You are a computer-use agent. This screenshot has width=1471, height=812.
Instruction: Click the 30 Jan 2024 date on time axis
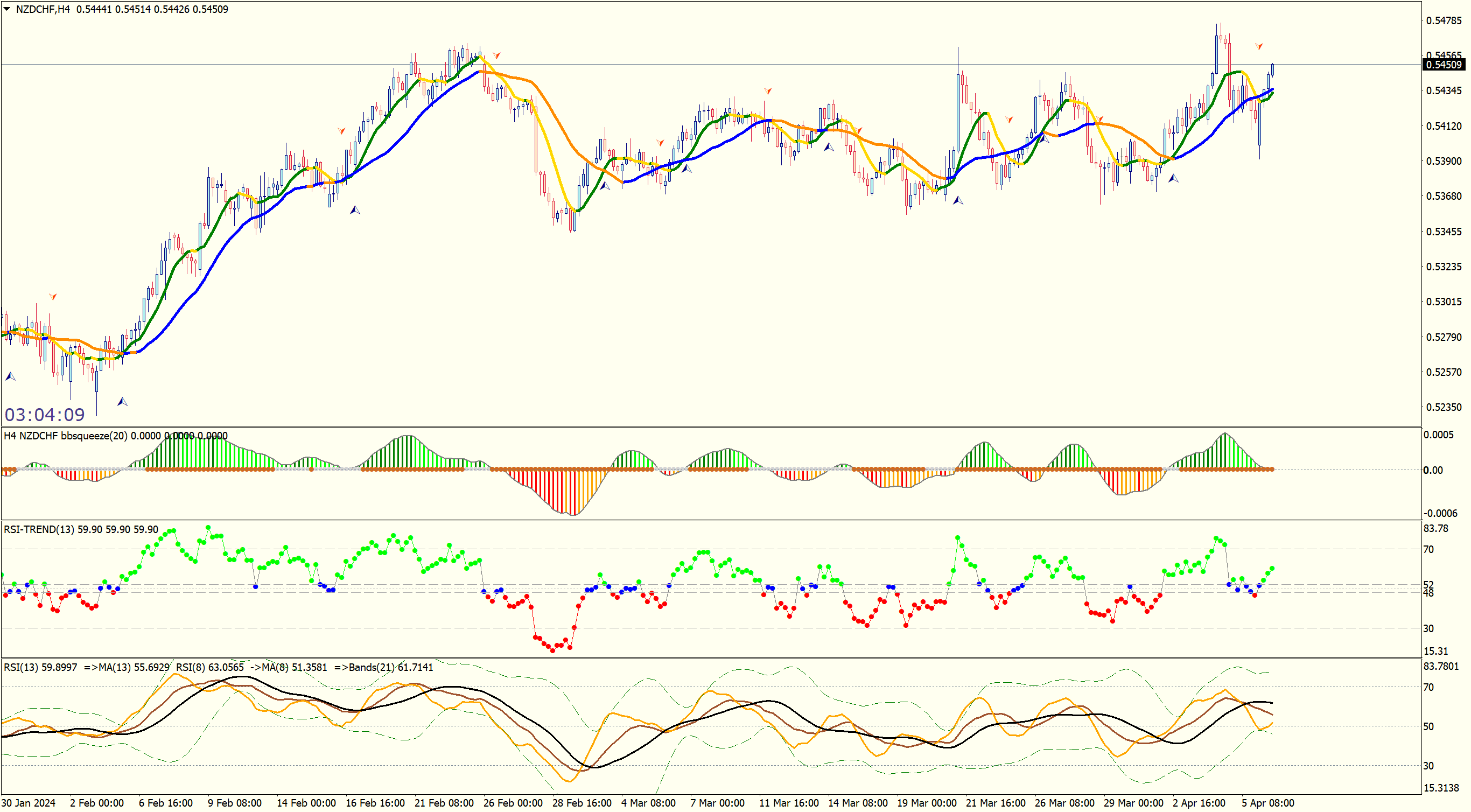point(29,803)
